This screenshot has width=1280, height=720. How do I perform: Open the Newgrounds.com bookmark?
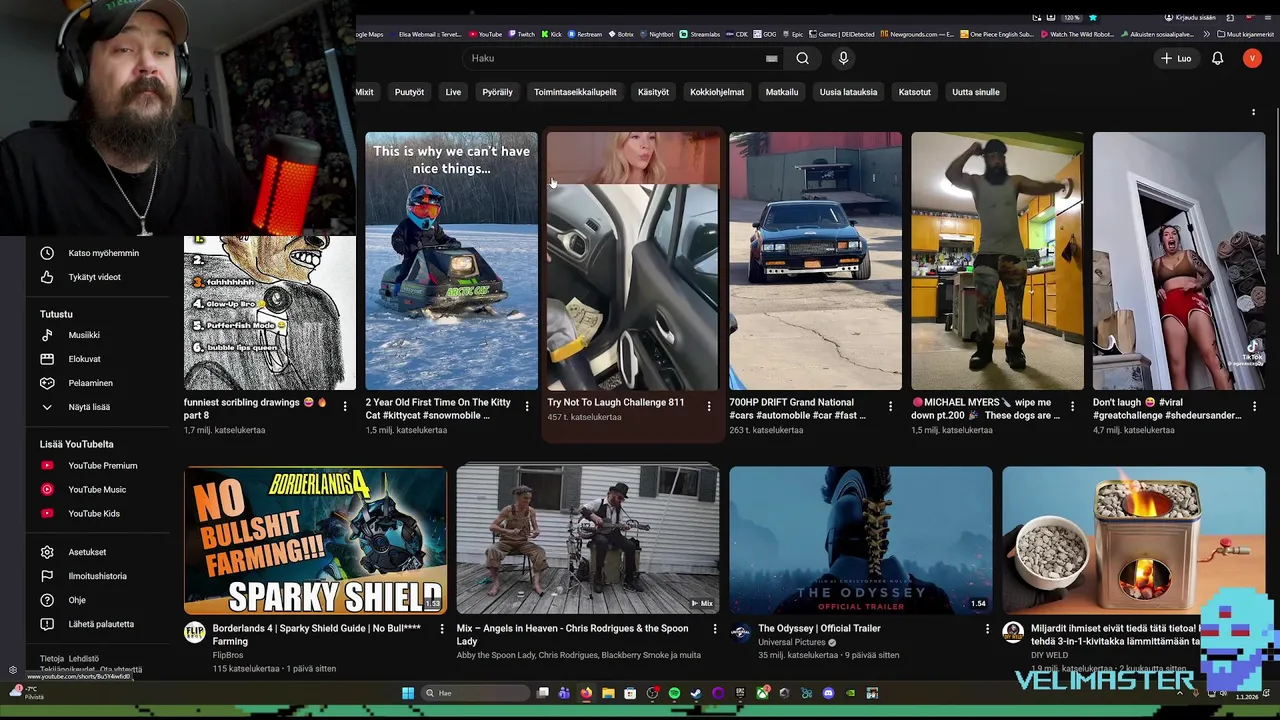click(x=917, y=34)
